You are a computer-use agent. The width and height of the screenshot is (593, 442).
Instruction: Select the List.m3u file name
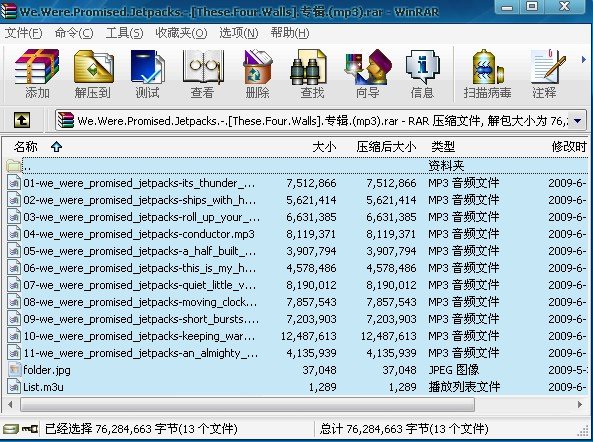(43, 387)
